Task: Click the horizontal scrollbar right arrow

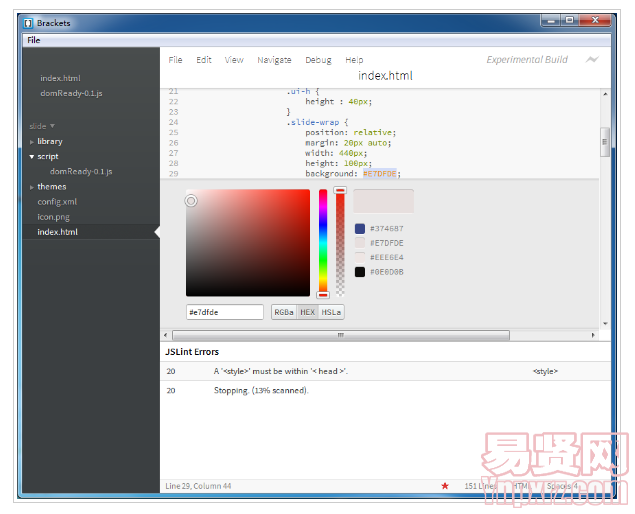Action: point(593,335)
